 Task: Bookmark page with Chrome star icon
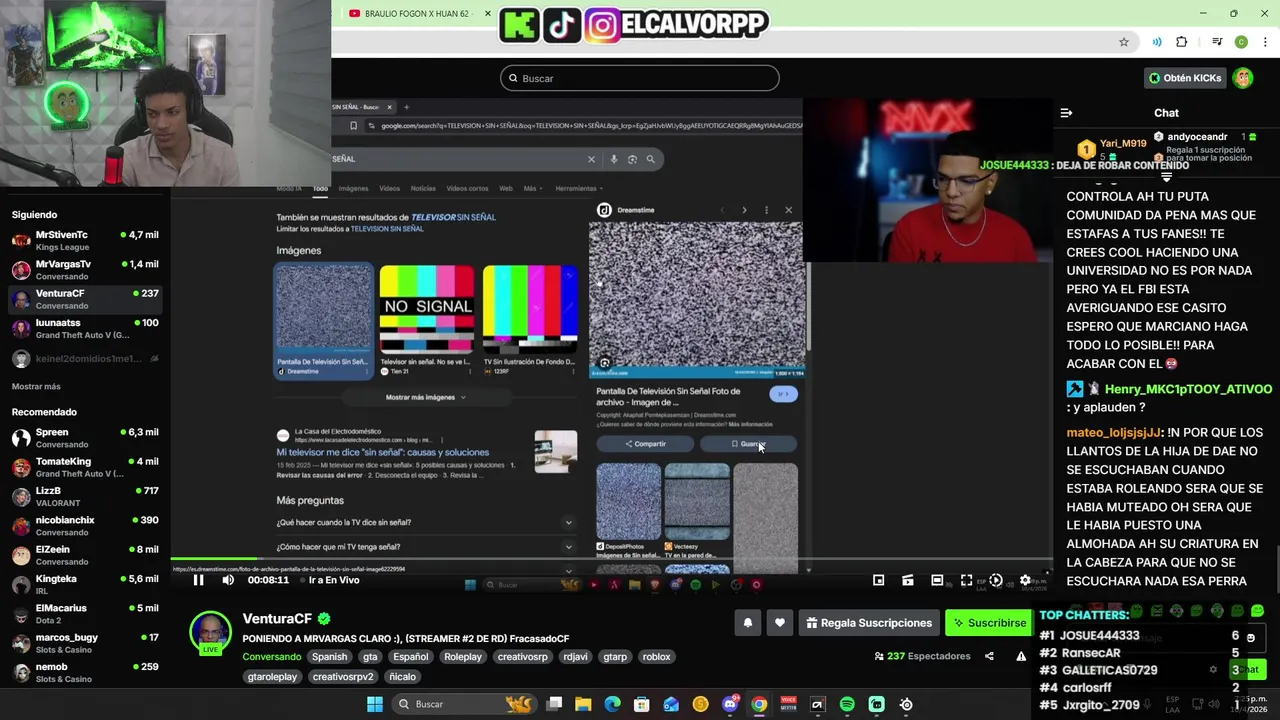tap(1124, 42)
